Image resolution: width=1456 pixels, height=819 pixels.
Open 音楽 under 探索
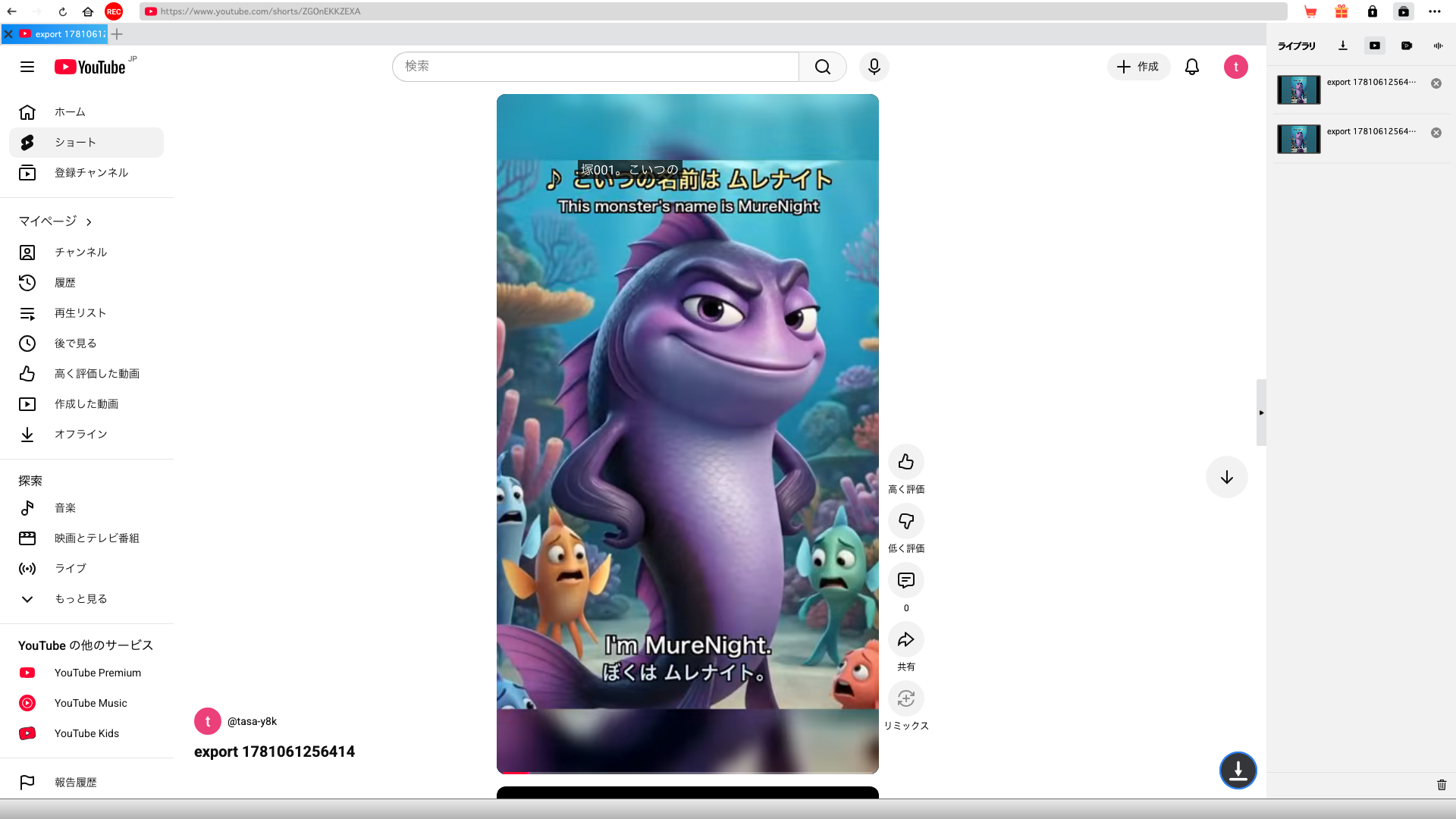[x=86, y=508]
